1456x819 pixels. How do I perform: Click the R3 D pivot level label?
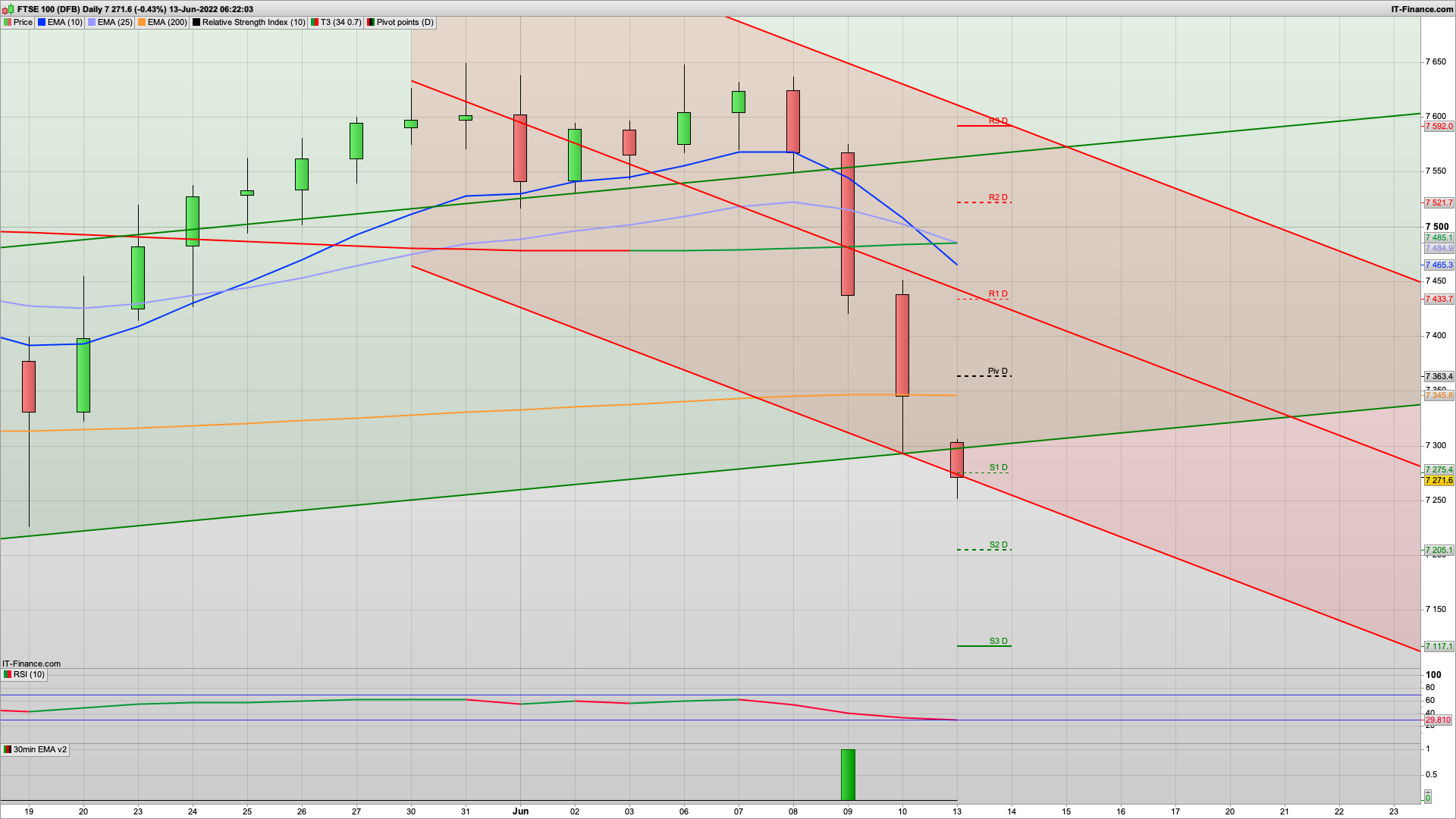tap(998, 121)
